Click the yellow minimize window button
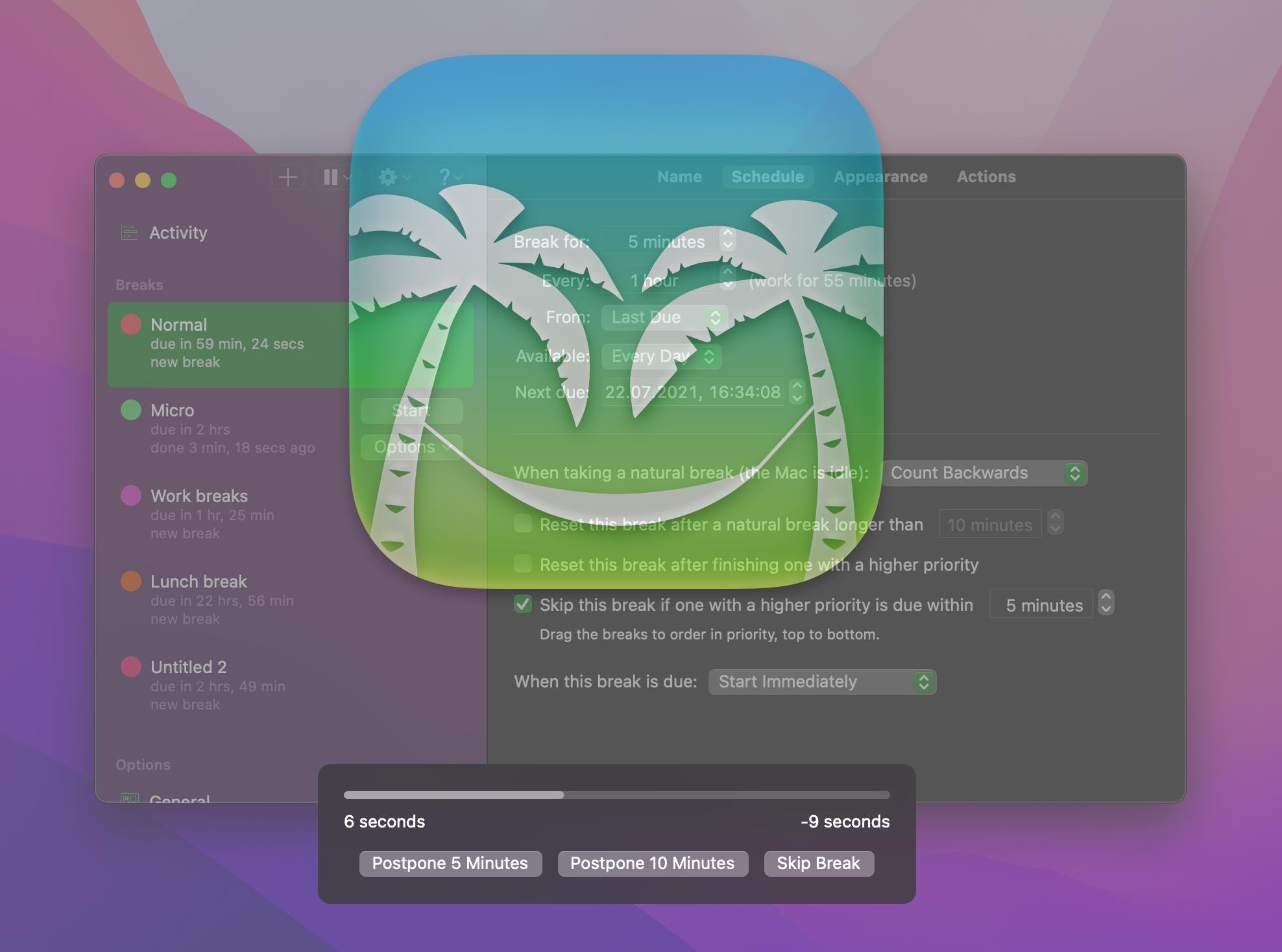1282x952 pixels. tap(143, 180)
